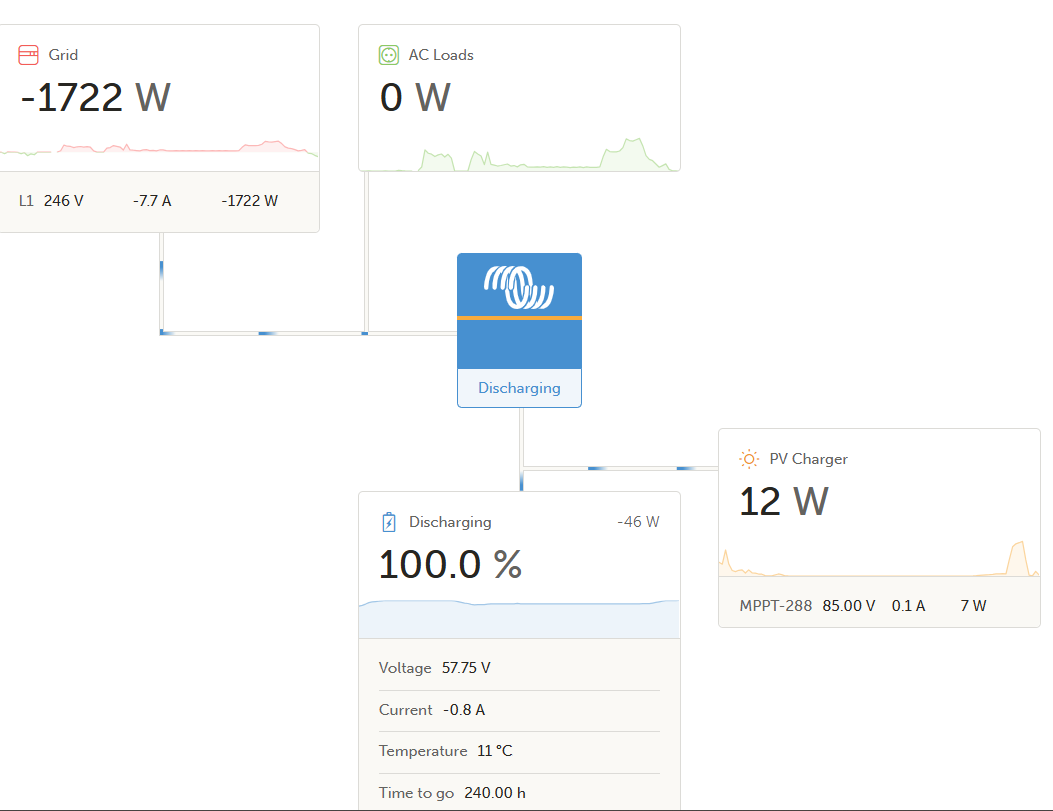Select the AC Loads 0 W value
The height and width of the screenshot is (811, 1053).
tap(415, 97)
